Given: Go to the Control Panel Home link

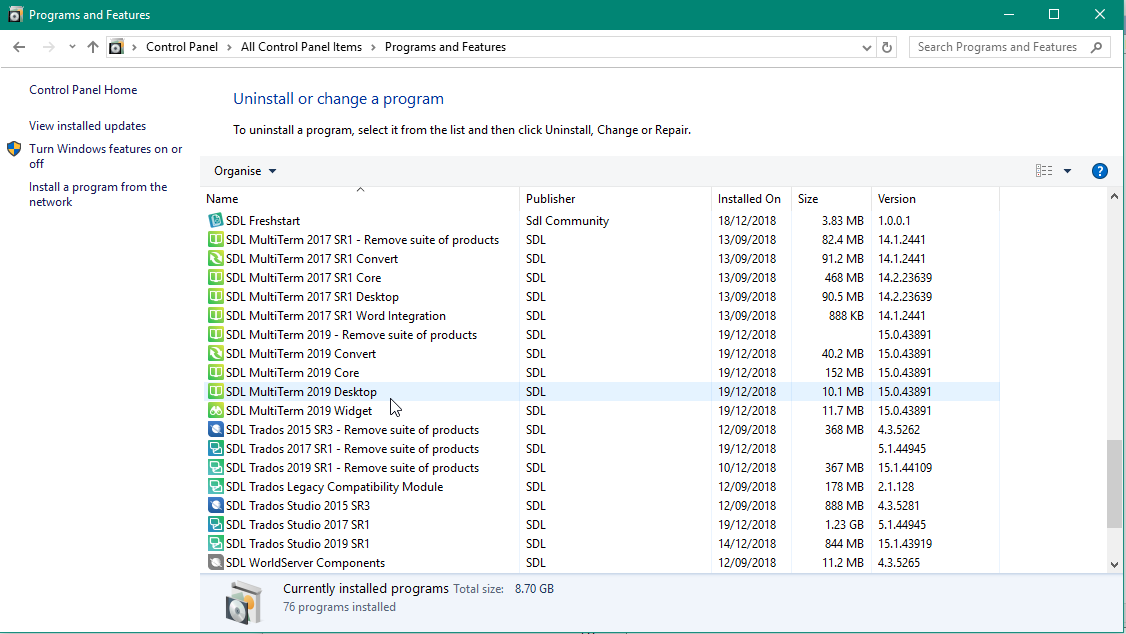Looking at the screenshot, I should pyautogui.click(x=83, y=90).
